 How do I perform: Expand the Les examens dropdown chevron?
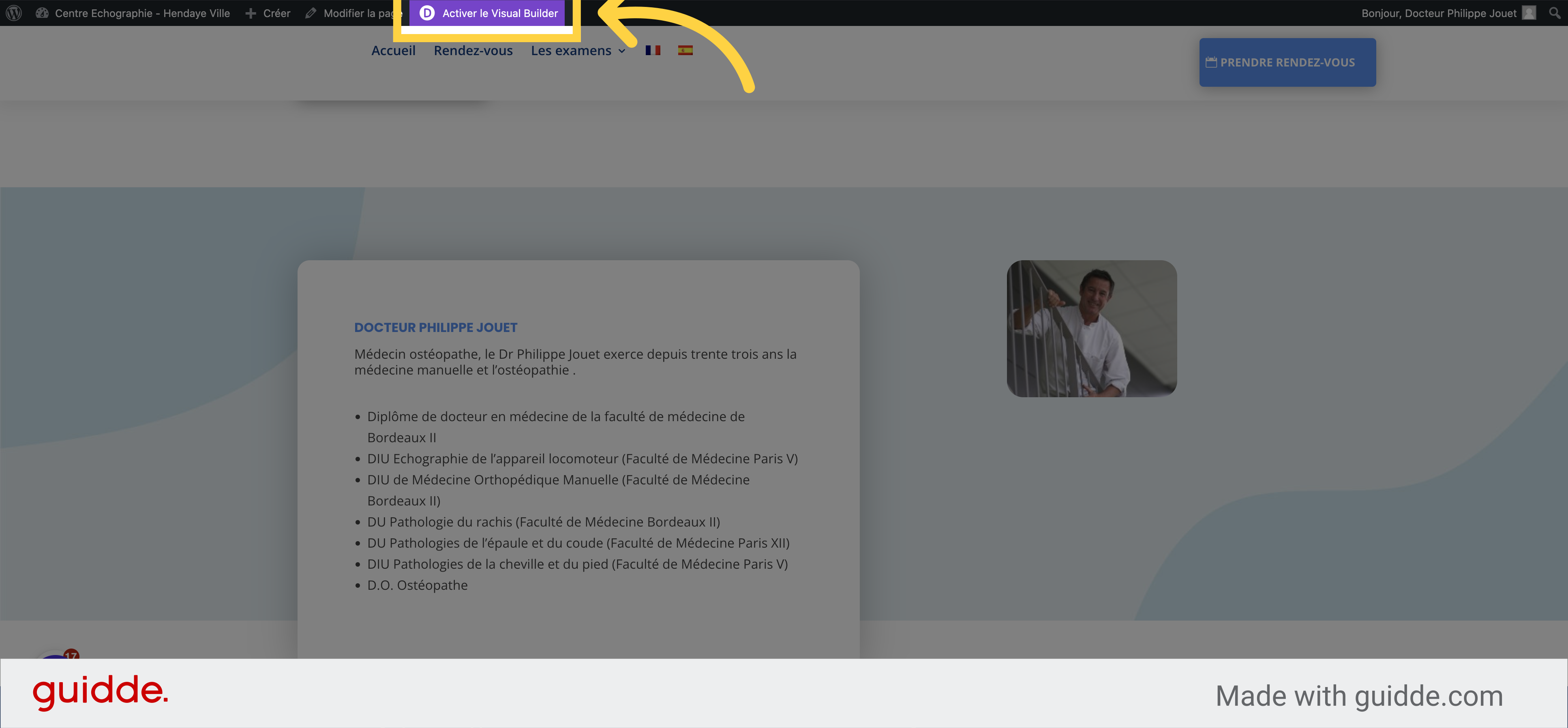(621, 51)
